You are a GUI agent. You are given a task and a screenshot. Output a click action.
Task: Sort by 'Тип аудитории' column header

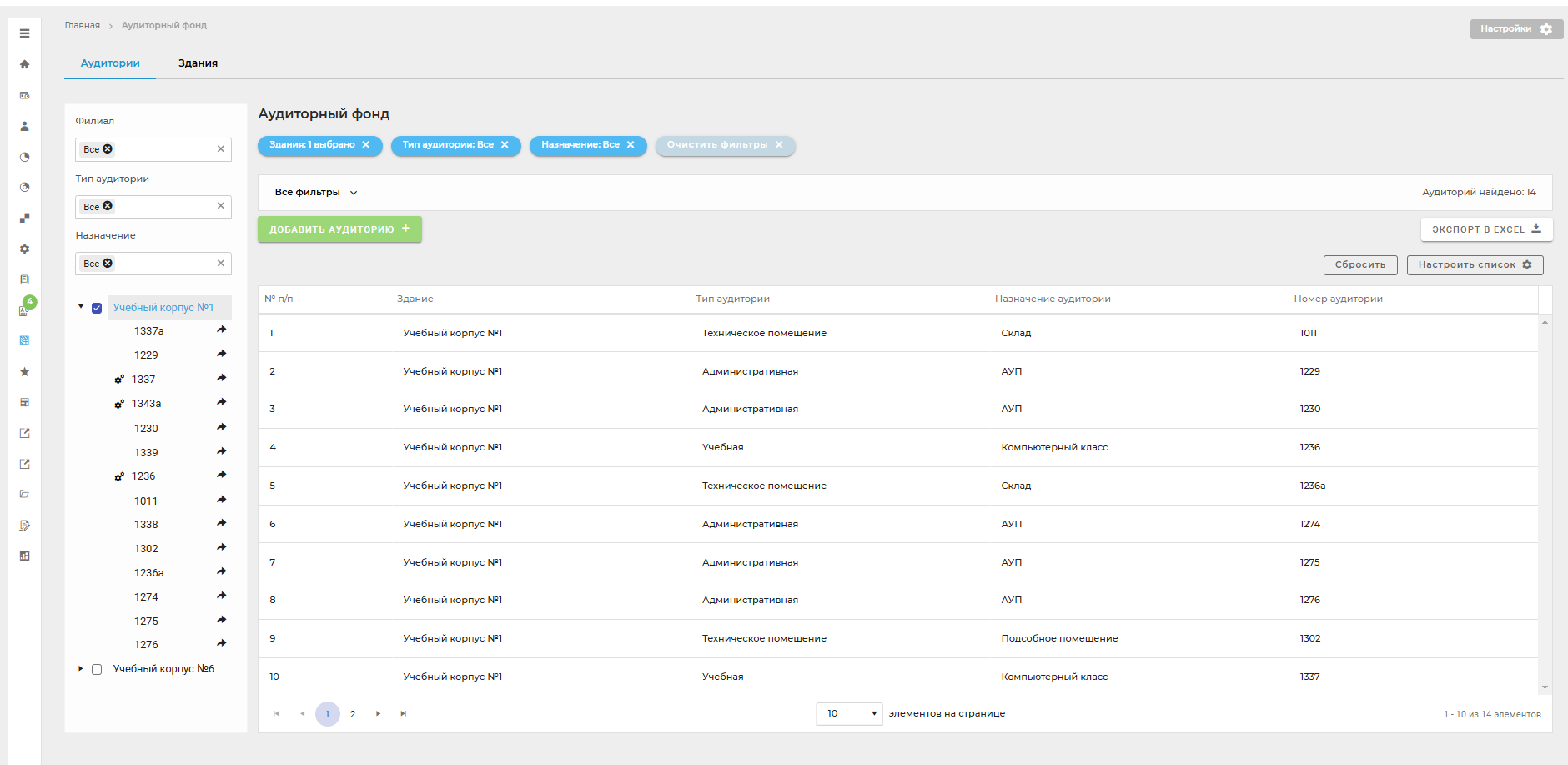(732, 299)
